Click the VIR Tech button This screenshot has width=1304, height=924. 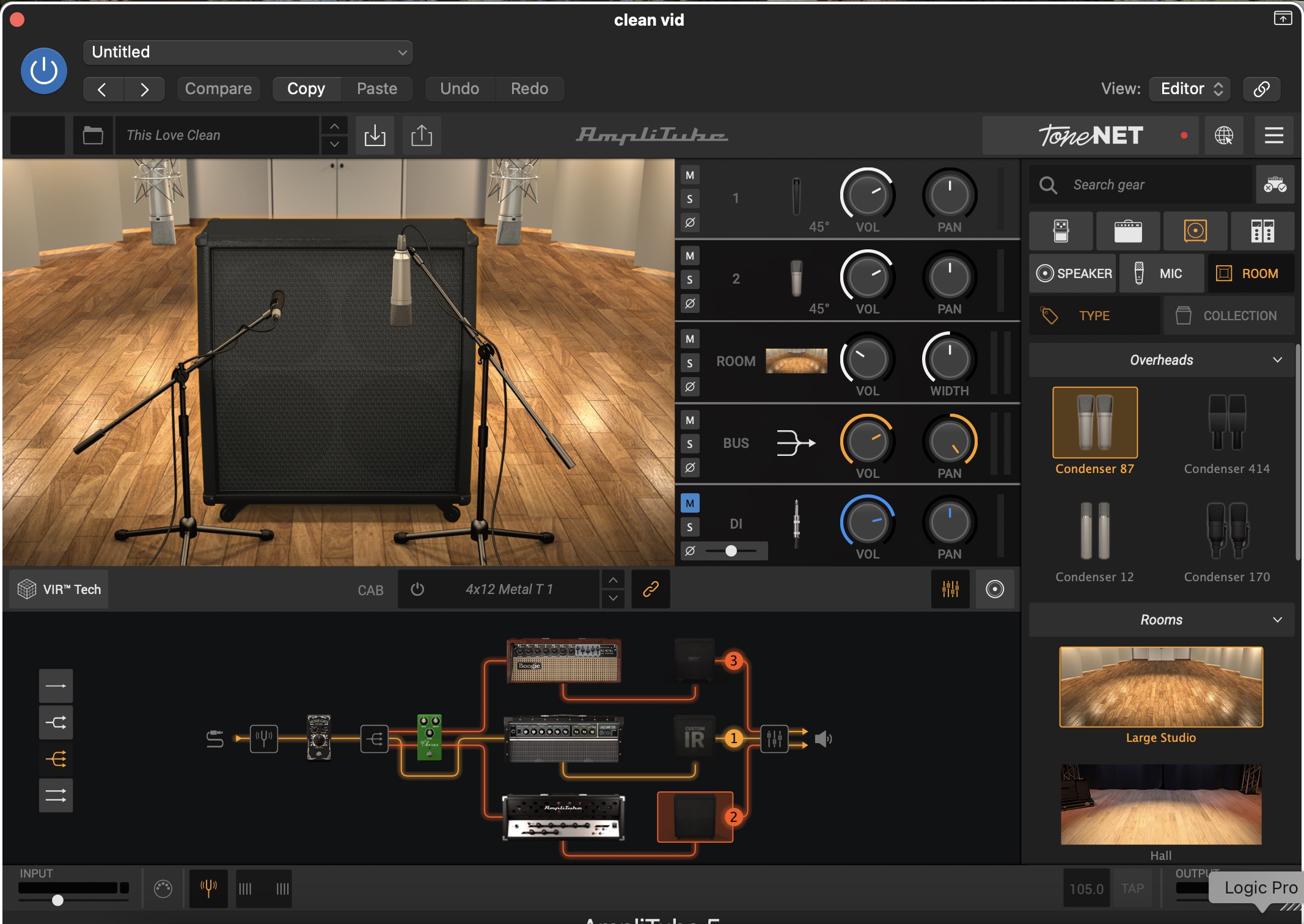click(59, 589)
